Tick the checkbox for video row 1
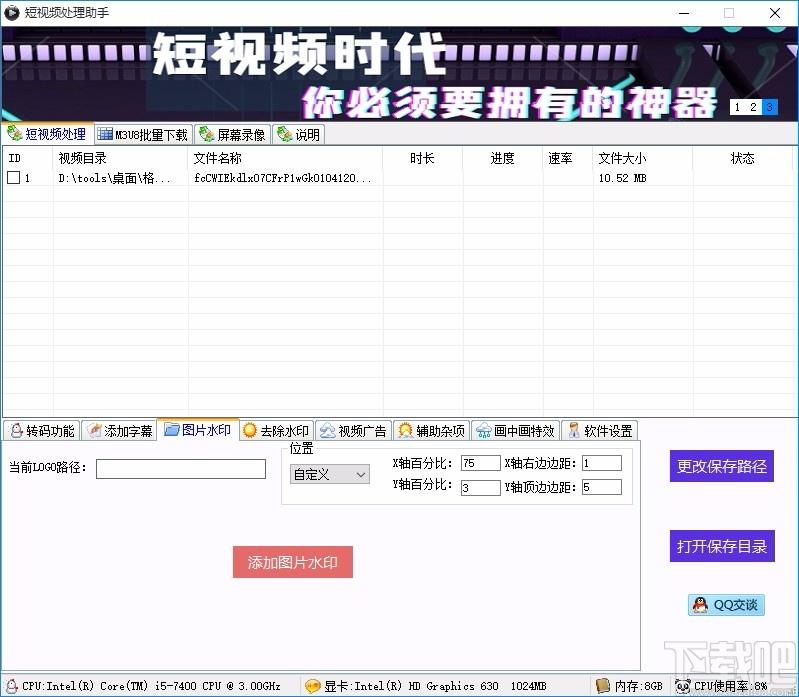This screenshot has height=697, width=799. 14,177
